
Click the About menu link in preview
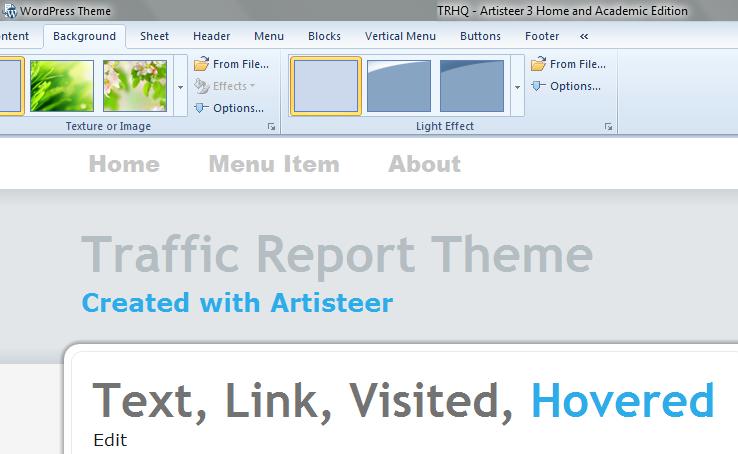(x=424, y=164)
